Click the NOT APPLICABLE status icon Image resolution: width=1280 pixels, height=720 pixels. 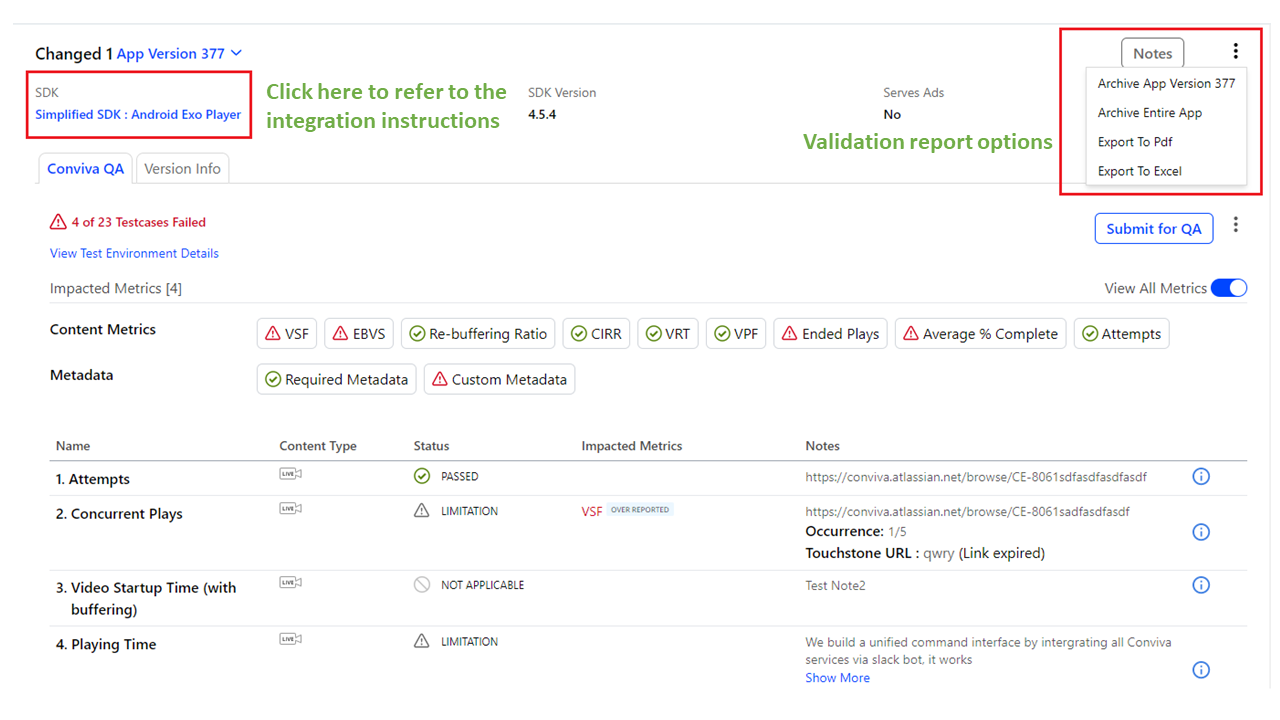pos(422,585)
